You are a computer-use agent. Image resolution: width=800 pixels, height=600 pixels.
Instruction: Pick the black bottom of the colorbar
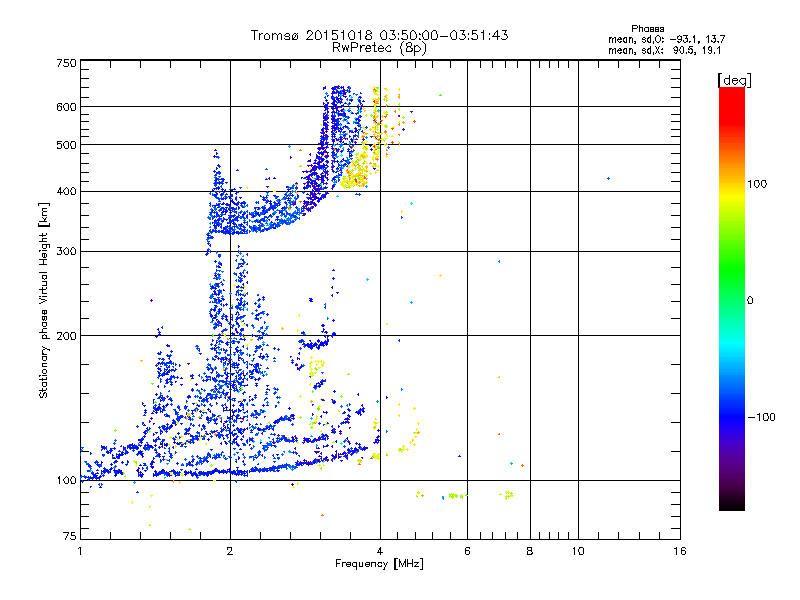[x=732, y=503]
